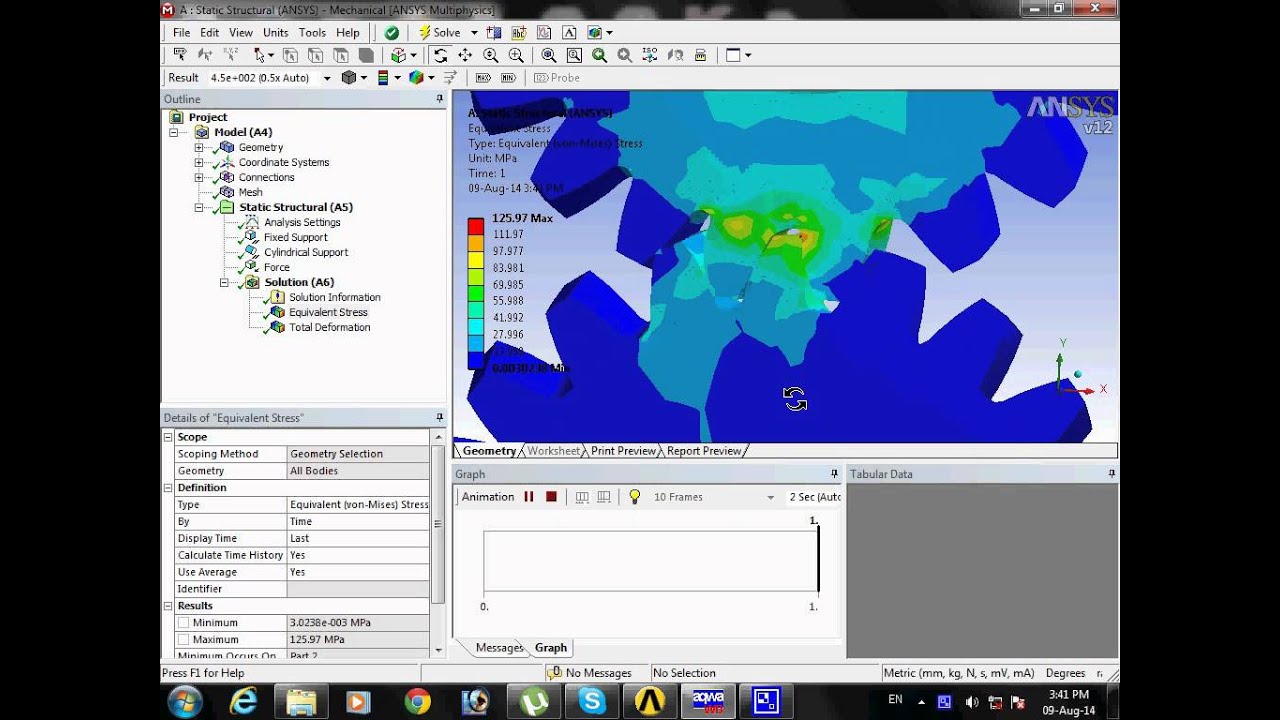Image resolution: width=1280 pixels, height=720 pixels.
Task: Pin the Outline panel
Action: pos(439,99)
